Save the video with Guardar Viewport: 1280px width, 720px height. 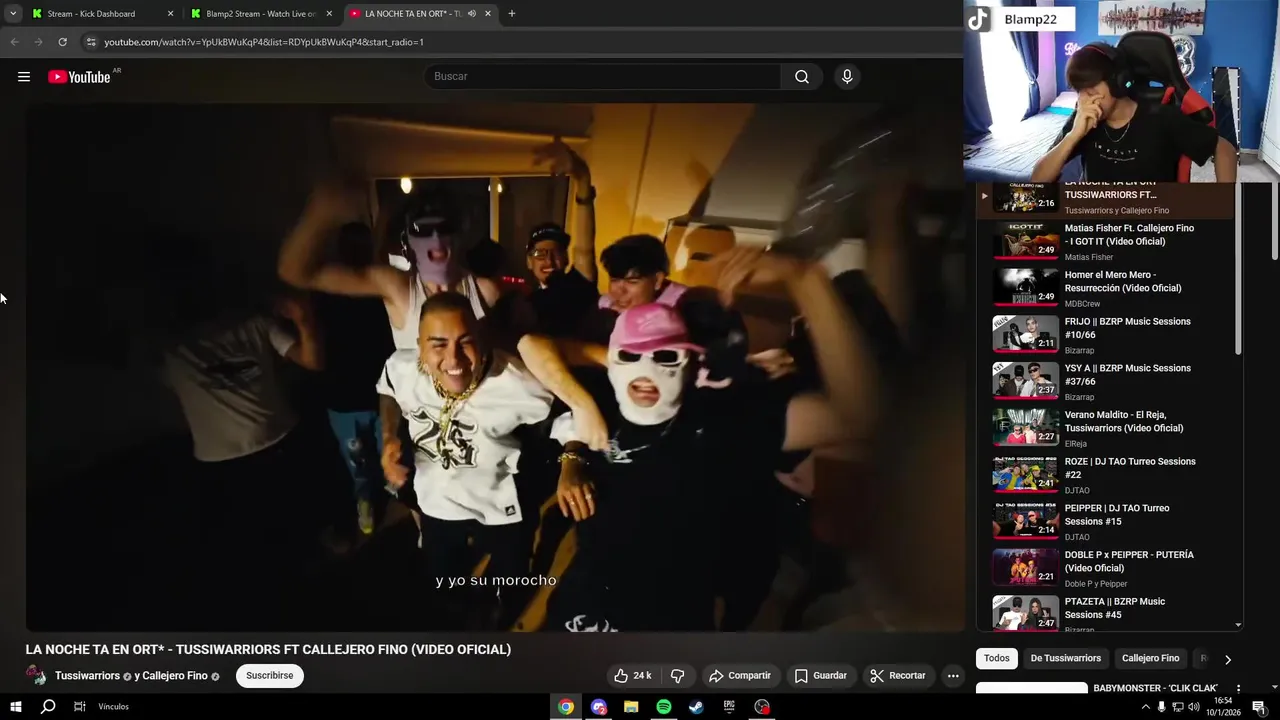(820, 676)
